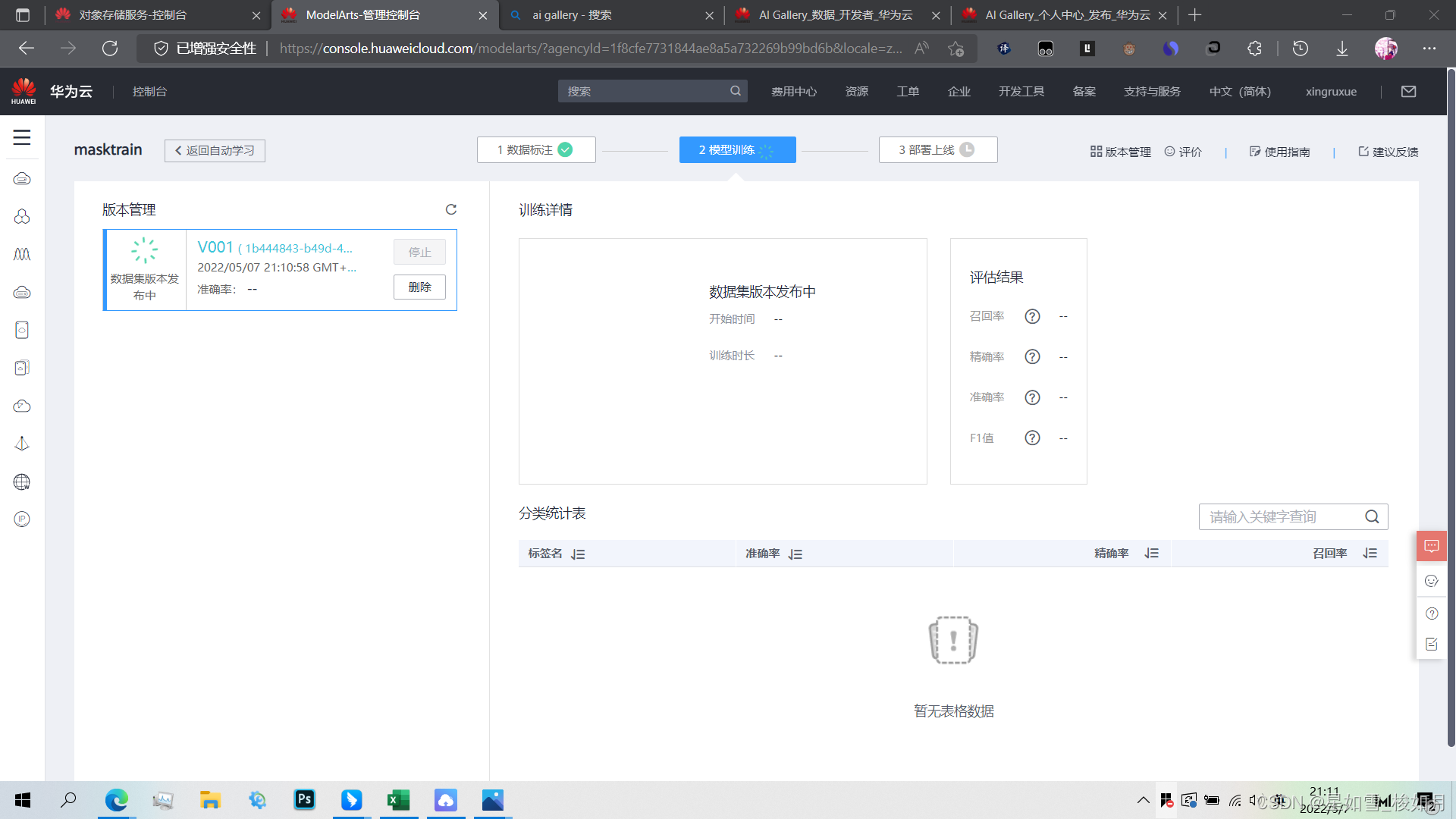The height and width of the screenshot is (819, 1456).
Task: Sort table by recall column
Action: [x=1370, y=554]
